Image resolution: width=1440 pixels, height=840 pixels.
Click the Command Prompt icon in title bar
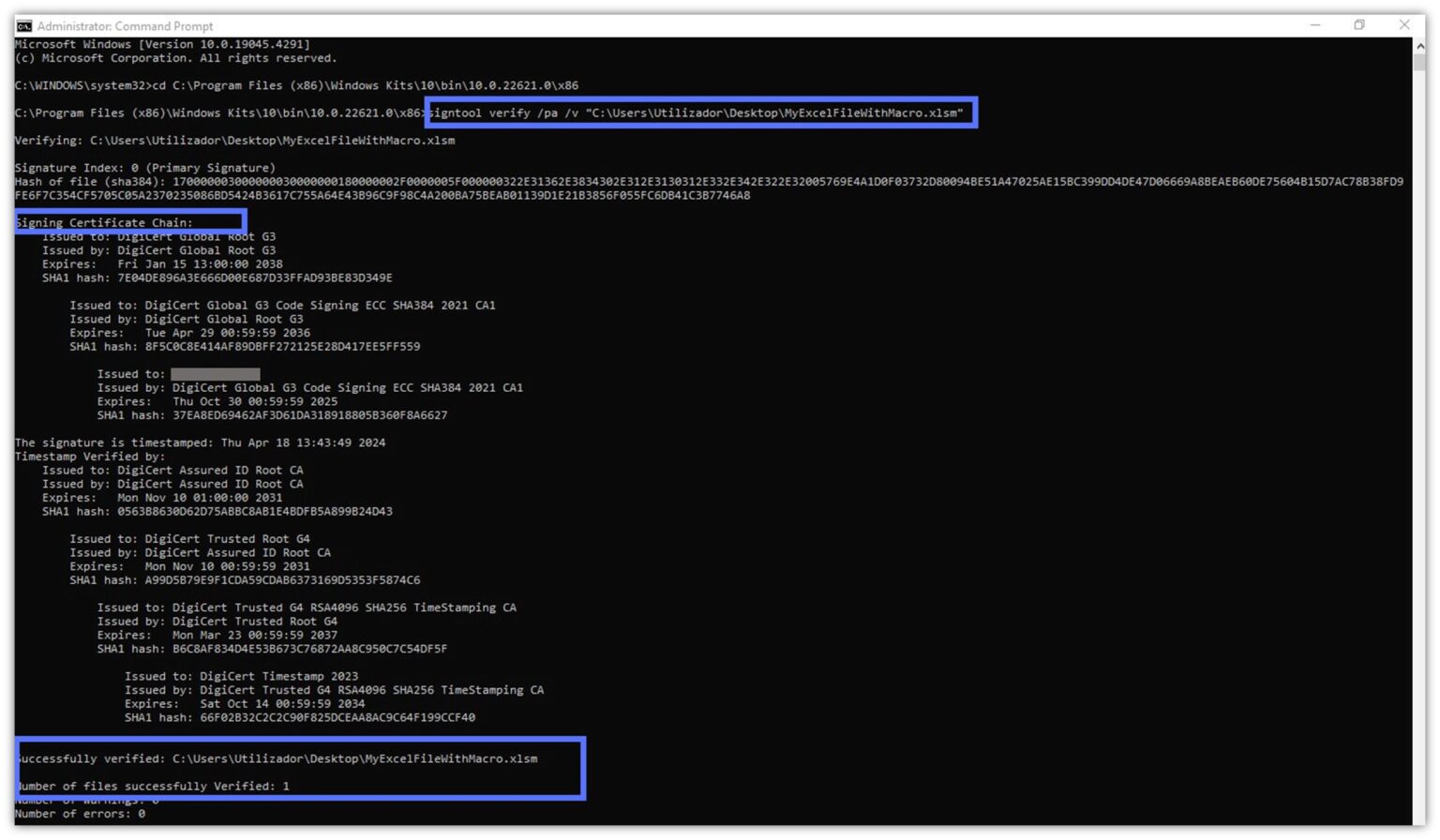(24, 25)
